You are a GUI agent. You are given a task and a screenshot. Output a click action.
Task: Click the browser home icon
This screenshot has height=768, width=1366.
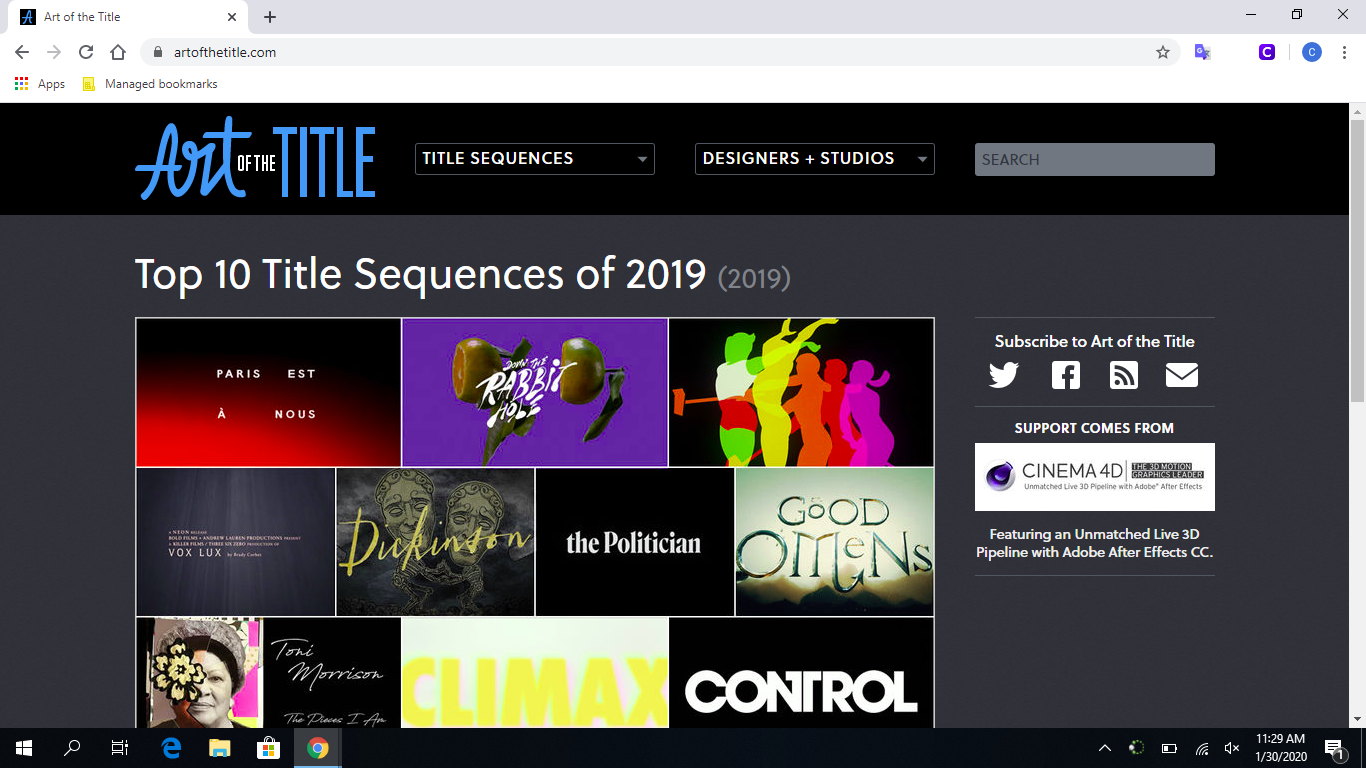(x=118, y=52)
